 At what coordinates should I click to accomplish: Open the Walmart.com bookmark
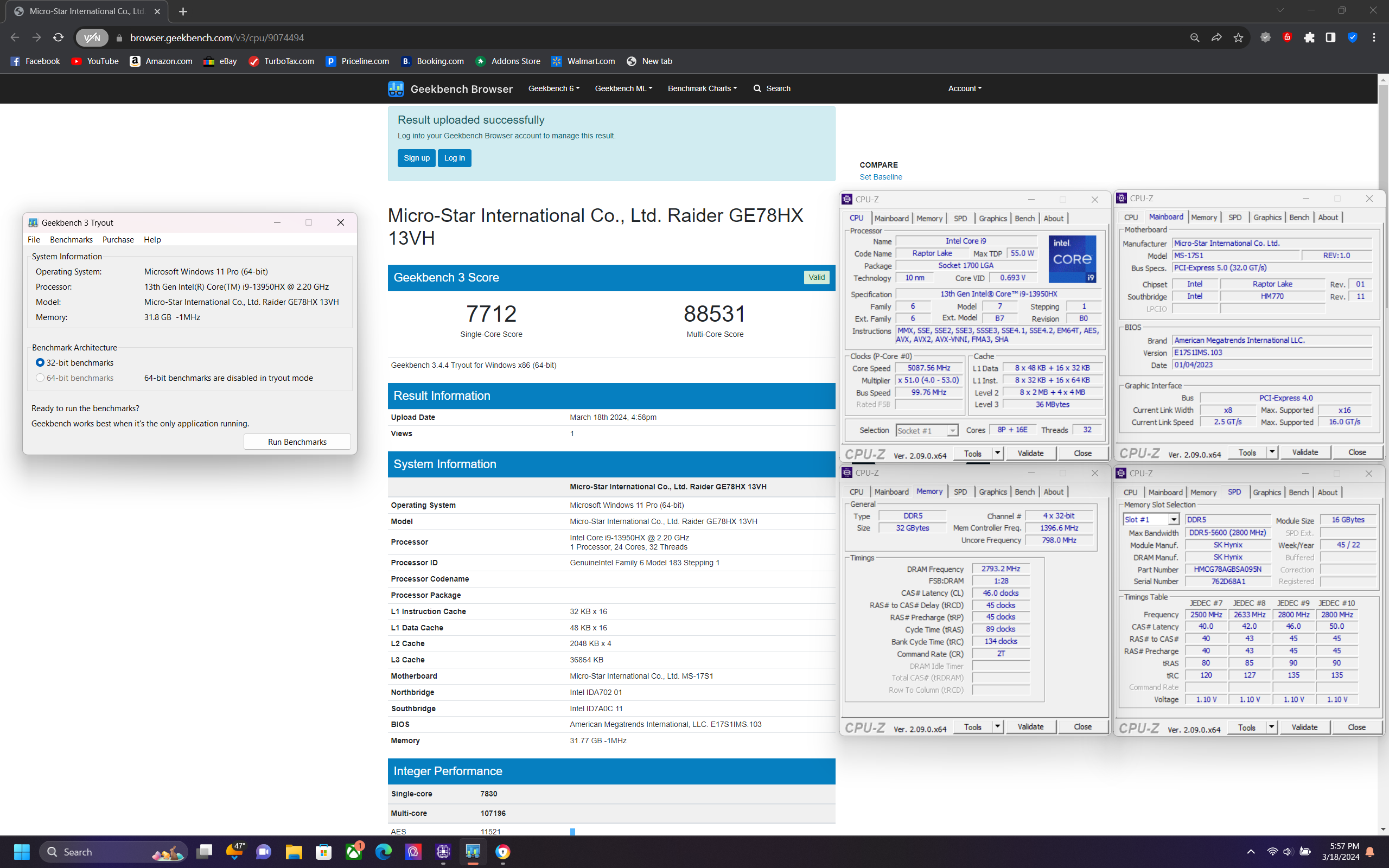[584, 61]
